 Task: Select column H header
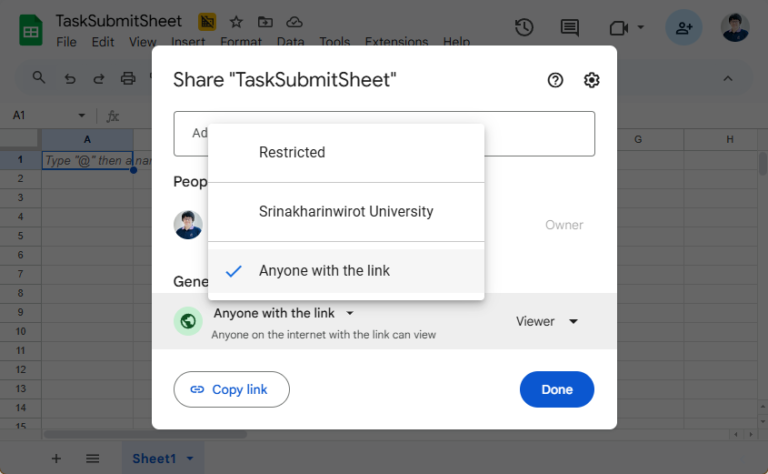[x=730, y=140]
